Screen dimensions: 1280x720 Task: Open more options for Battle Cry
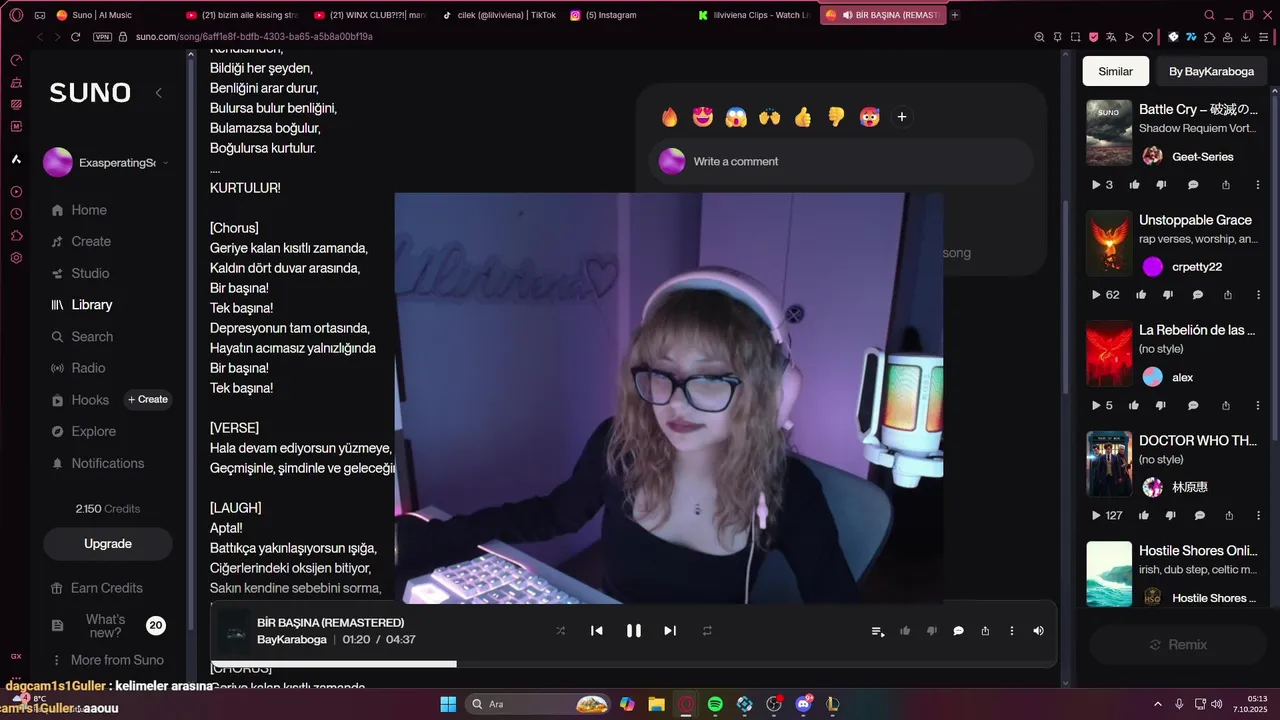click(1257, 185)
